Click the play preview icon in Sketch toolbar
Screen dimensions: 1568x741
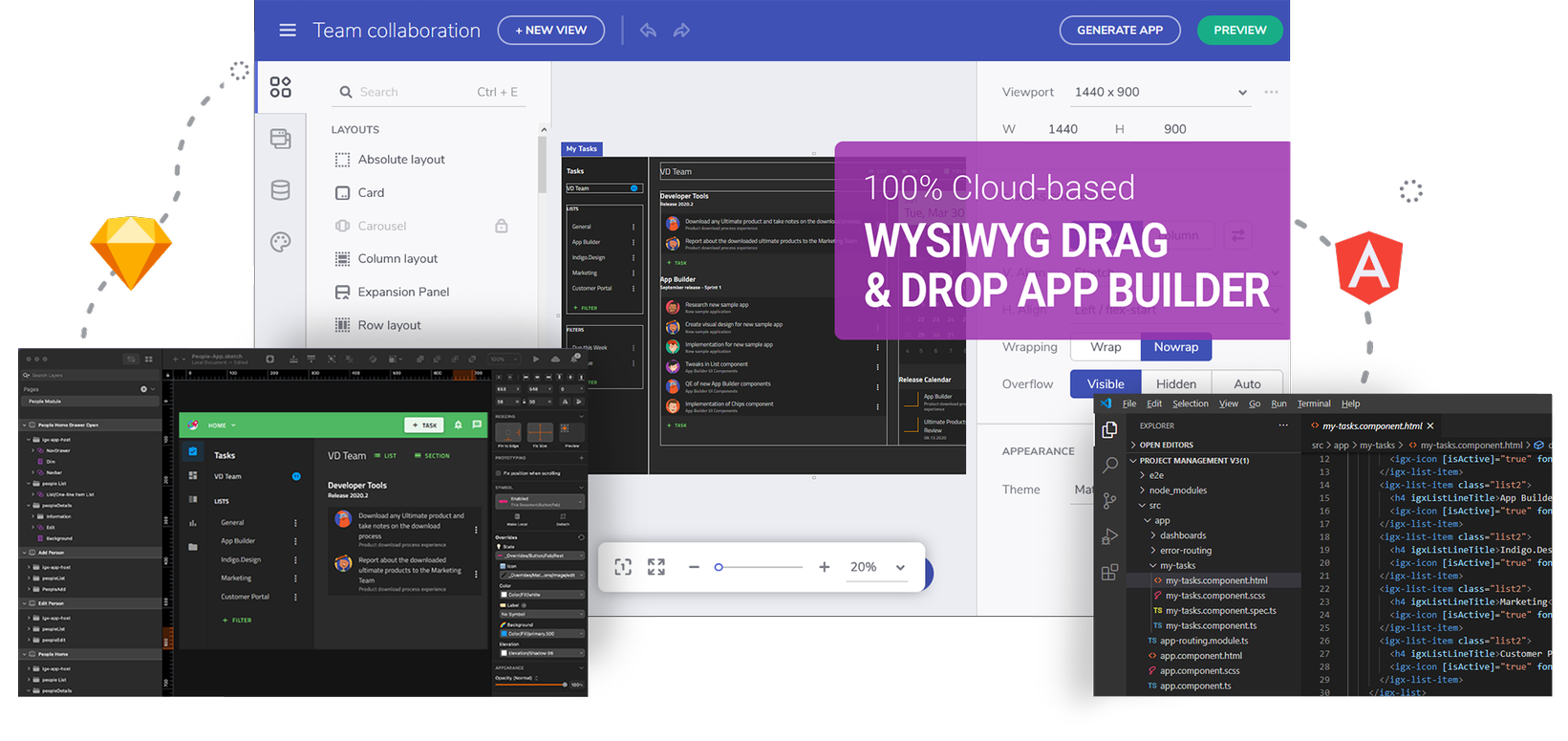pyautogui.click(x=536, y=360)
